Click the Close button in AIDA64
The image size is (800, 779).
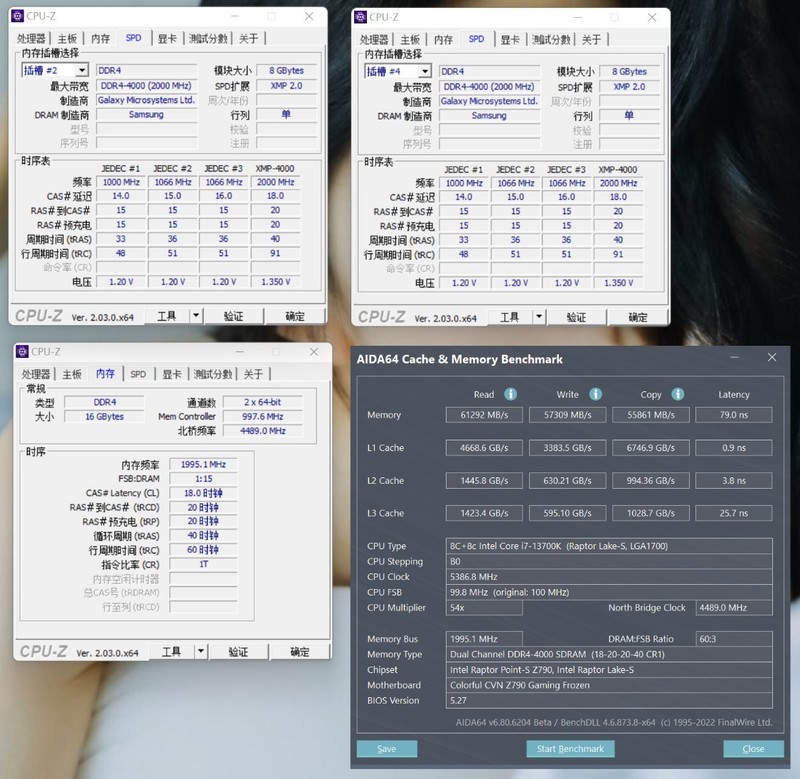coord(752,748)
